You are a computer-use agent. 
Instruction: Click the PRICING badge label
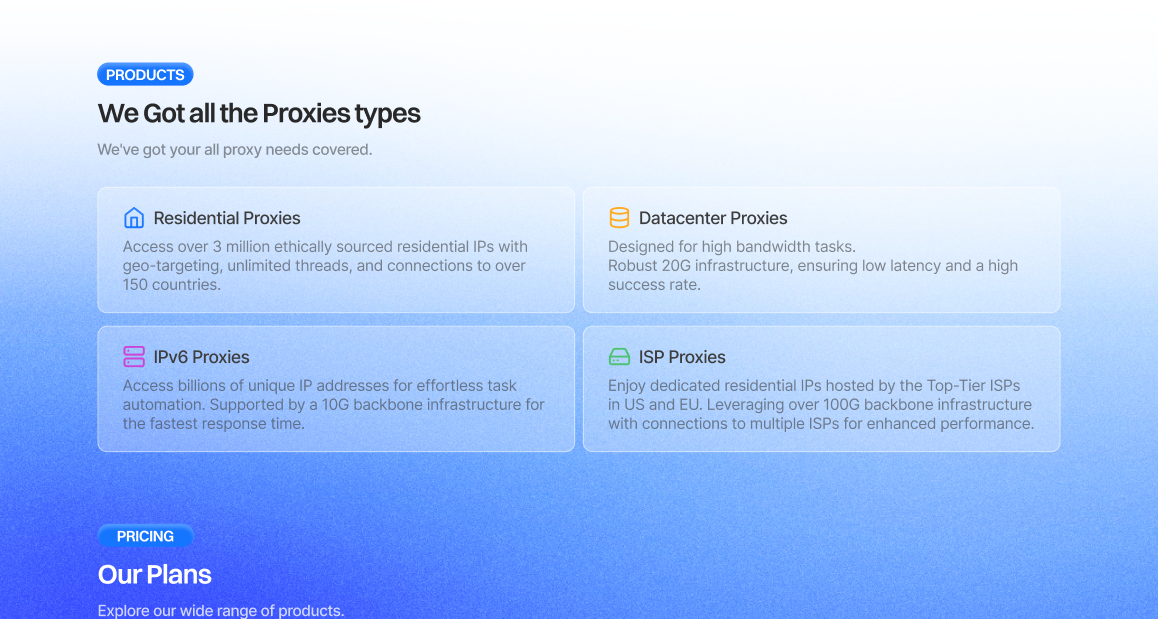[145, 536]
